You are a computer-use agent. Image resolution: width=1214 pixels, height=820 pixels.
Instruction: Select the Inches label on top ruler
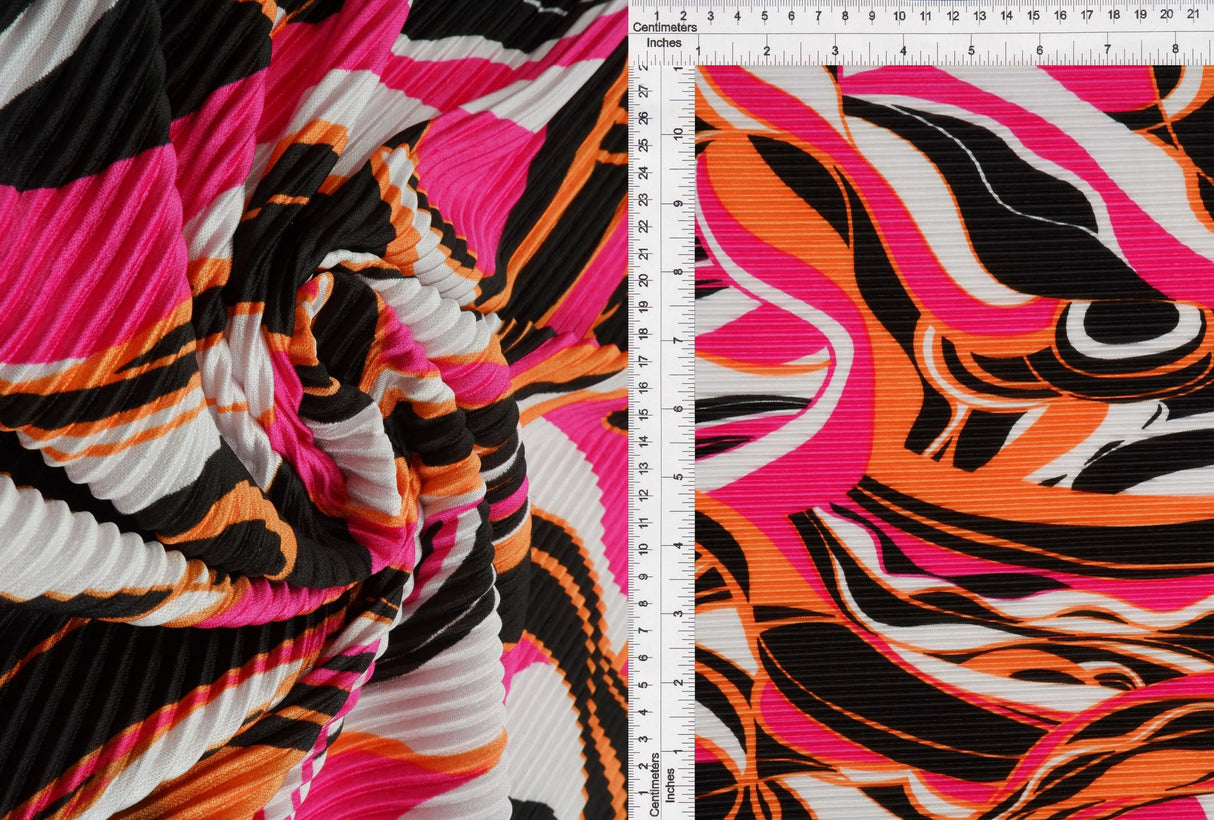(663, 42)
